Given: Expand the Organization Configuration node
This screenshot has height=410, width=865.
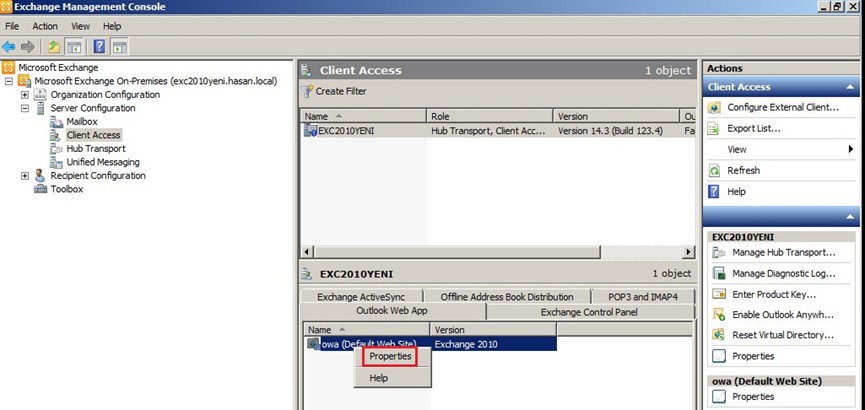Looking at the screenshot, I should point(25,94).
